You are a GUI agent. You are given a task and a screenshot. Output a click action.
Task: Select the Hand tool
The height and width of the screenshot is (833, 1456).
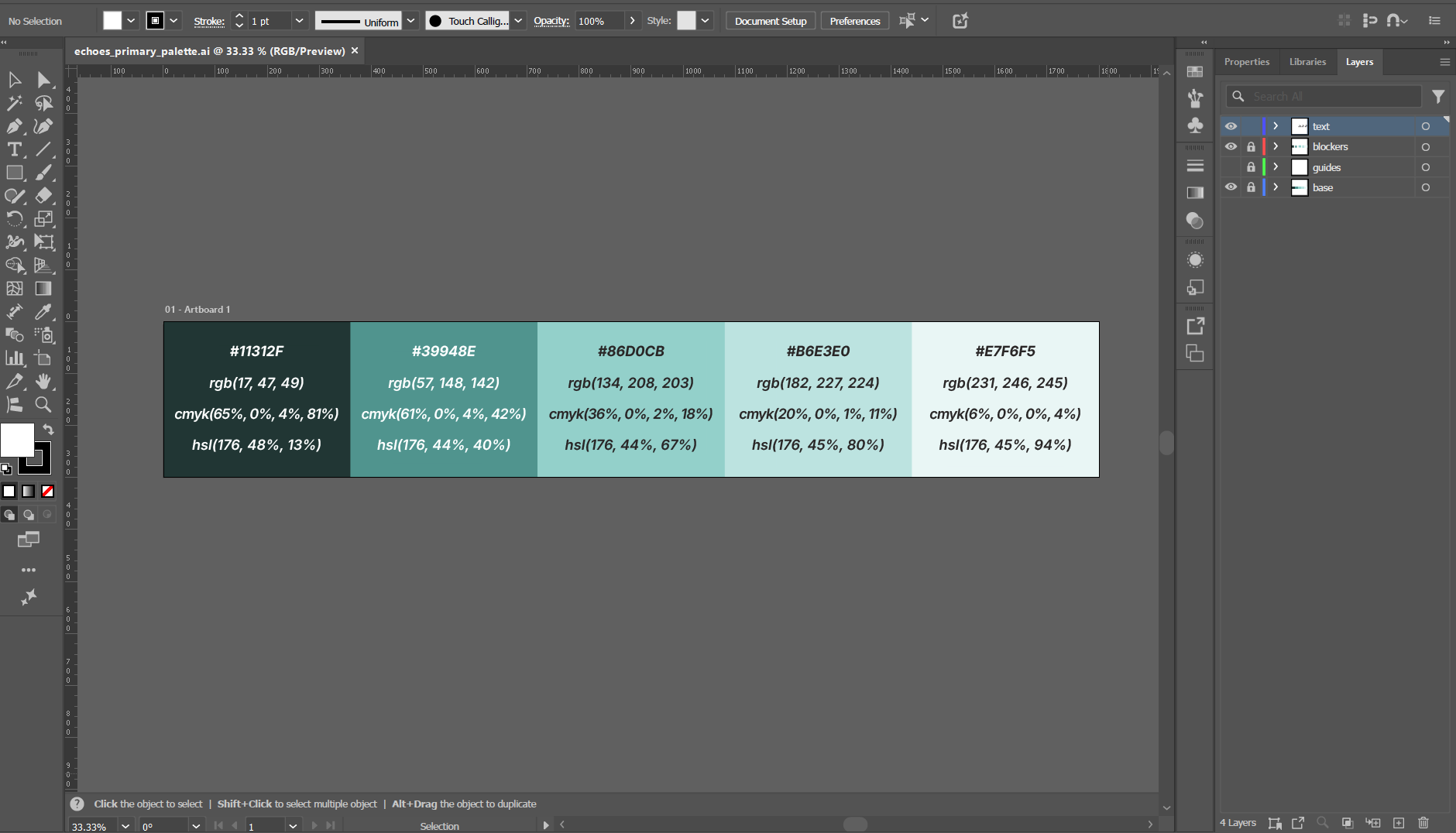(44, 381)
